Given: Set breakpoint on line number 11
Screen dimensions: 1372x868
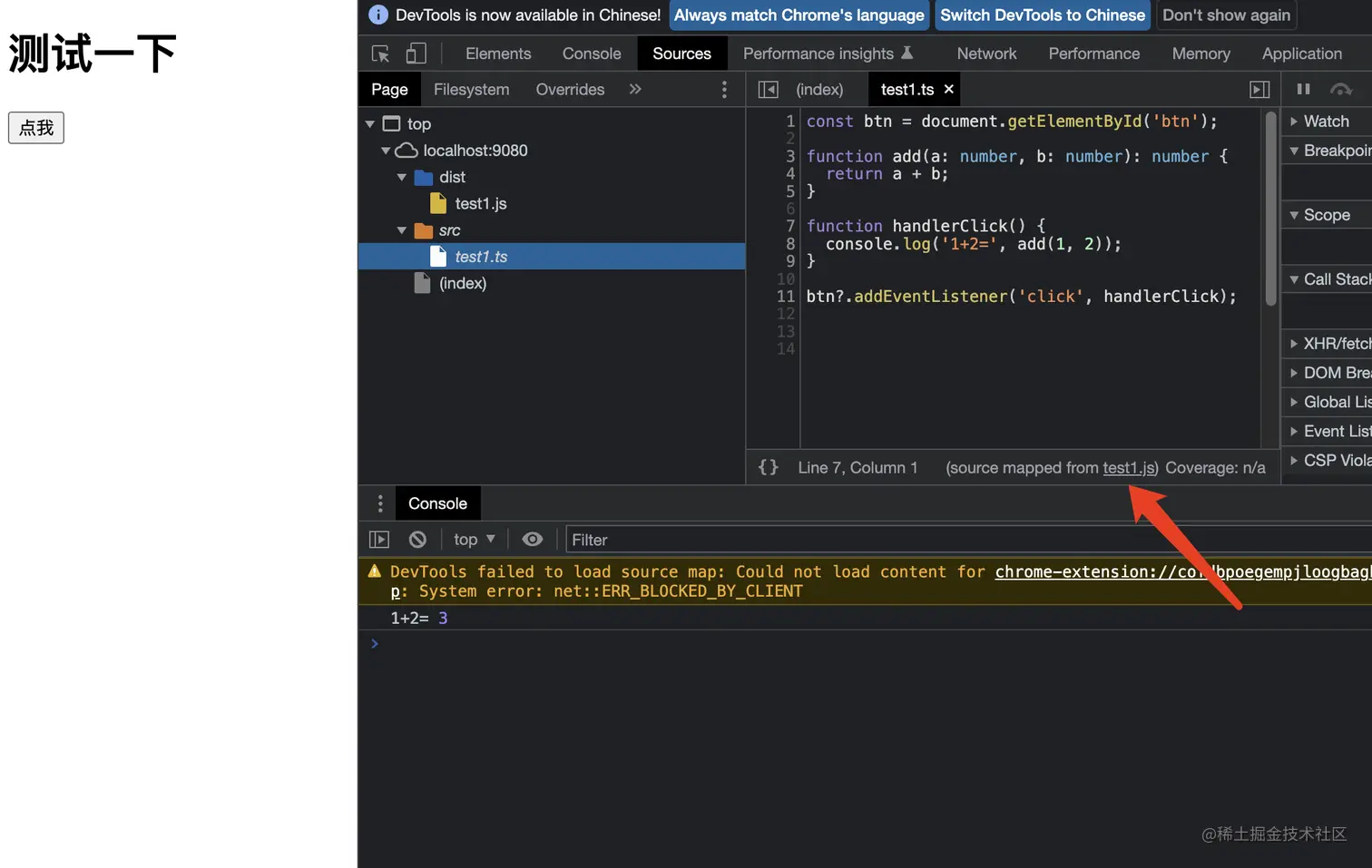Looking at the screenshot, I should pos(786,297).
